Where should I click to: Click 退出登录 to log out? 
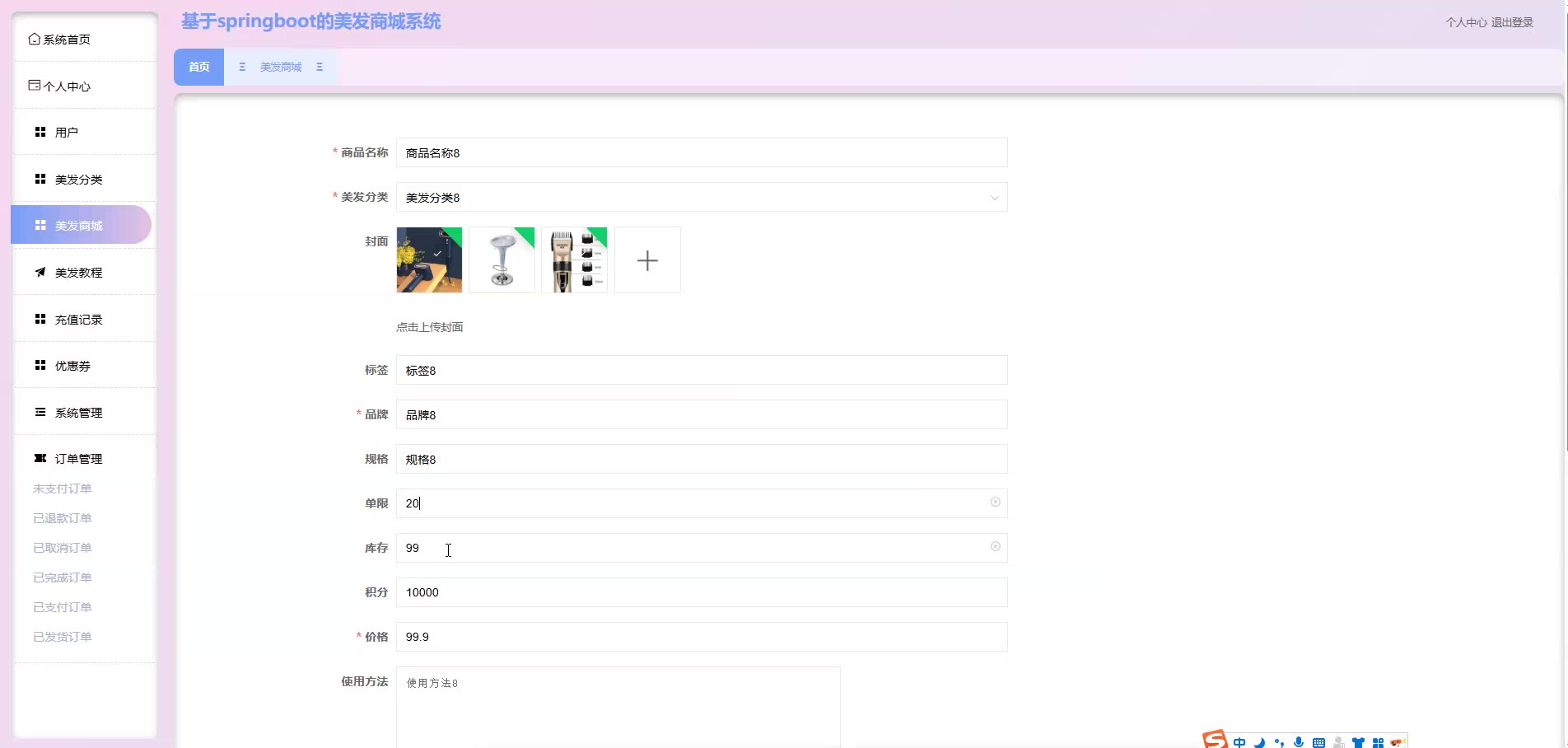pyautogui.click(x=1512, y=22)
